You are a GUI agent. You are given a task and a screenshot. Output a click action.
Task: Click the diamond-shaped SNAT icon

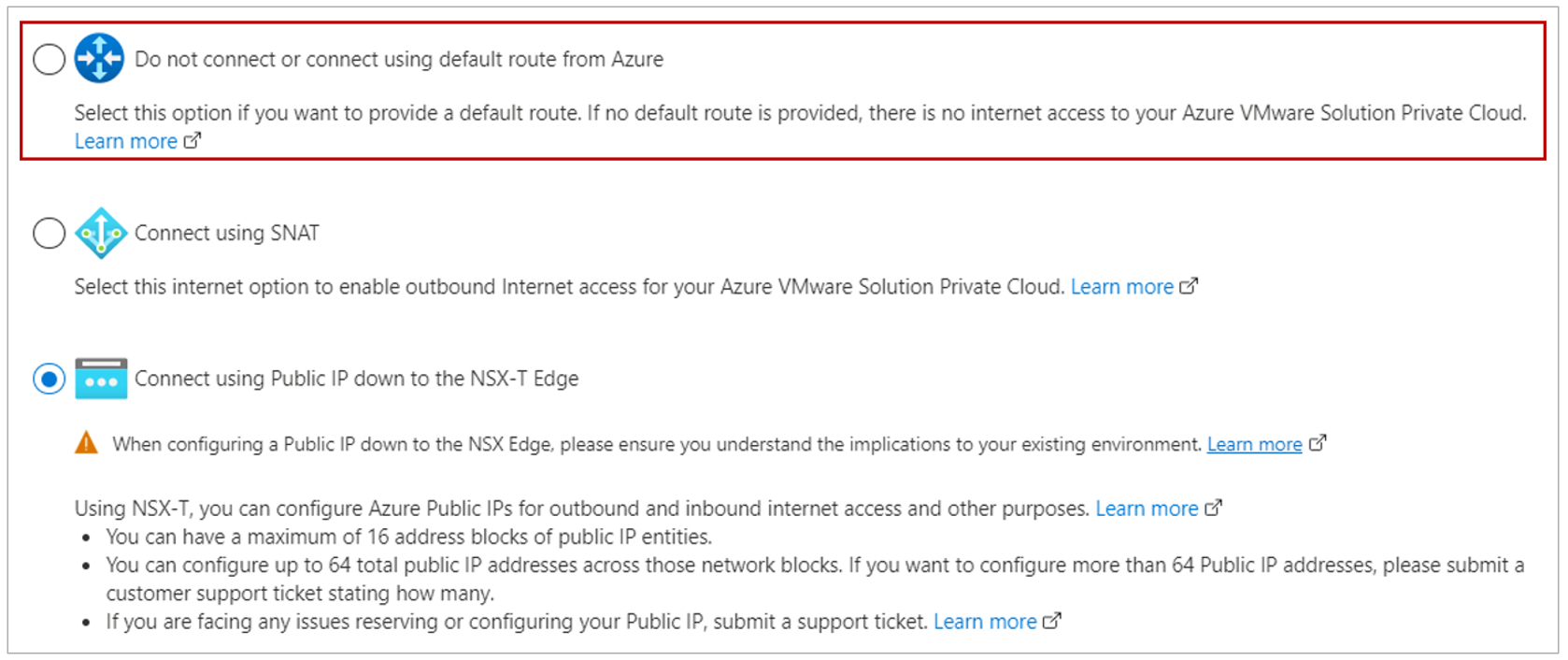pyautogui.click(x=101, y=233)
